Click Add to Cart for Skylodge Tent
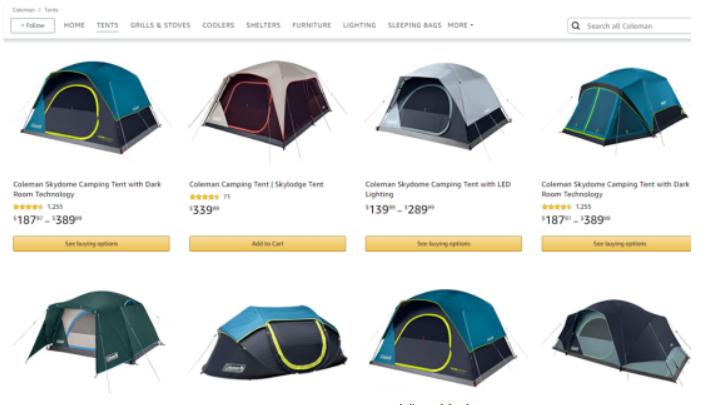 pyautogui.click(x=268, y=244)
